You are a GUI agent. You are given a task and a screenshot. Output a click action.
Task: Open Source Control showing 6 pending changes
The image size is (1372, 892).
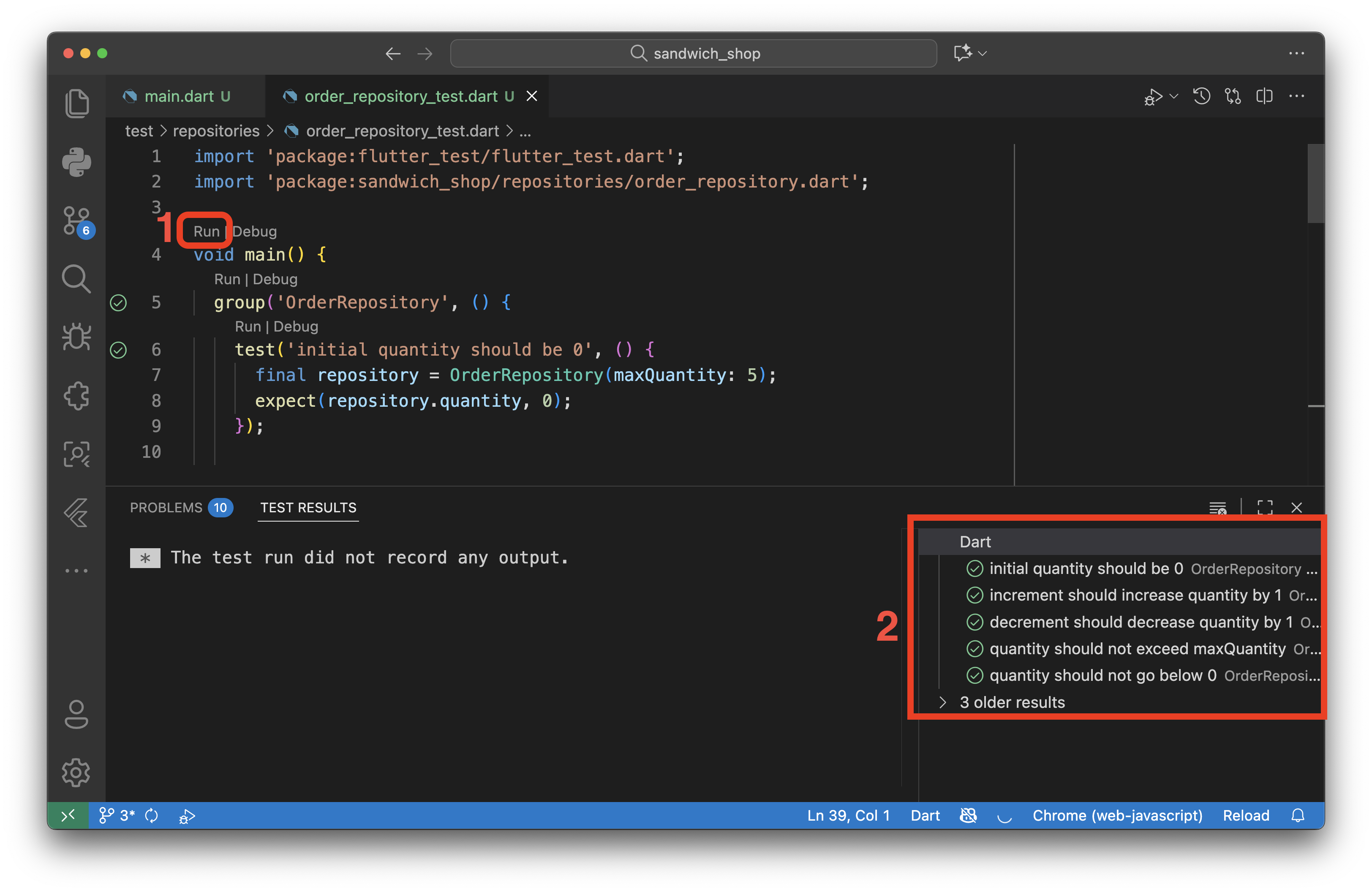(x=77, y=221)
